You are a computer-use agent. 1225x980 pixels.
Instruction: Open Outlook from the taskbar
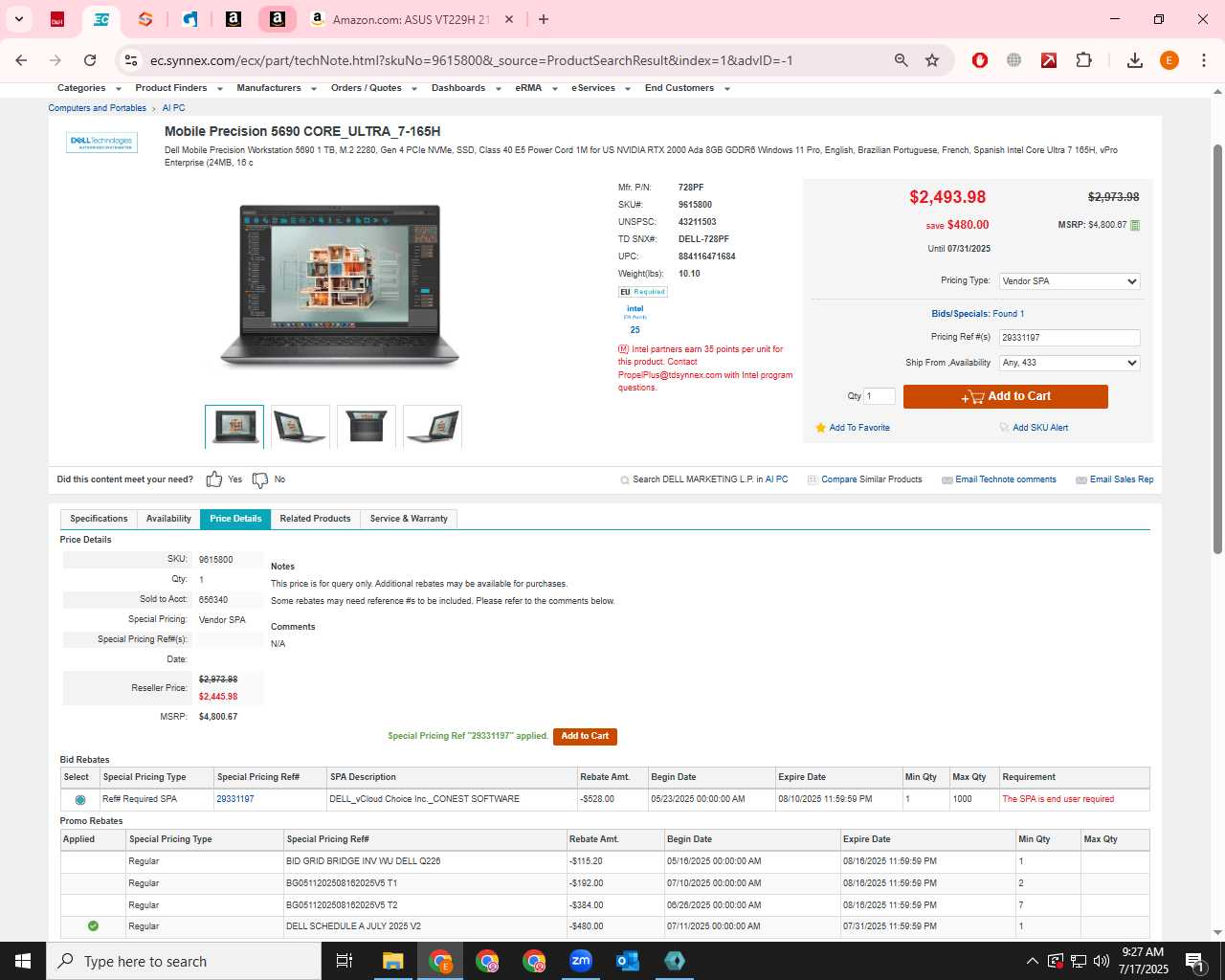628,961
